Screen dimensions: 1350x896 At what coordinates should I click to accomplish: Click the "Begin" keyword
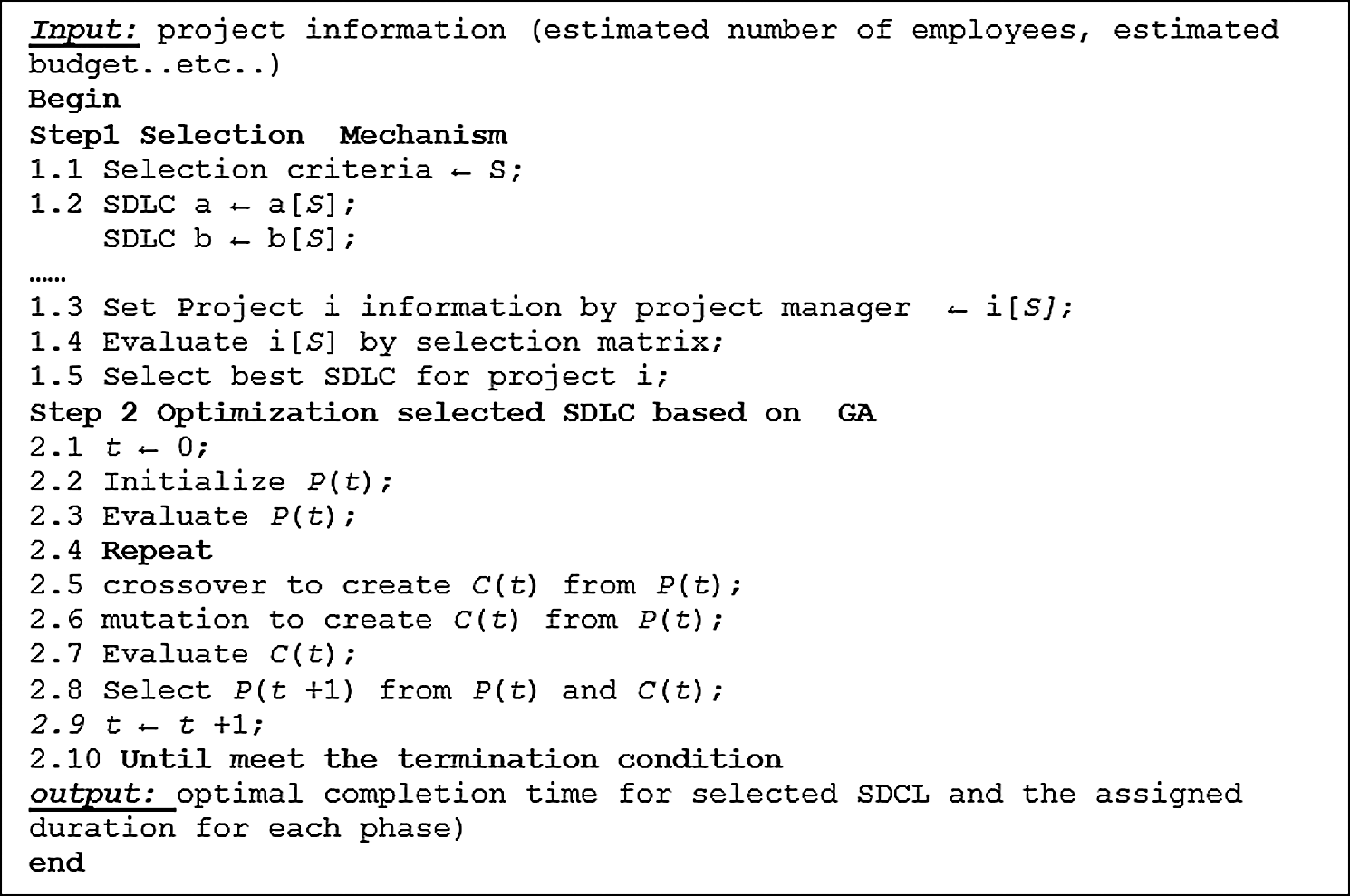pos(74,99)
